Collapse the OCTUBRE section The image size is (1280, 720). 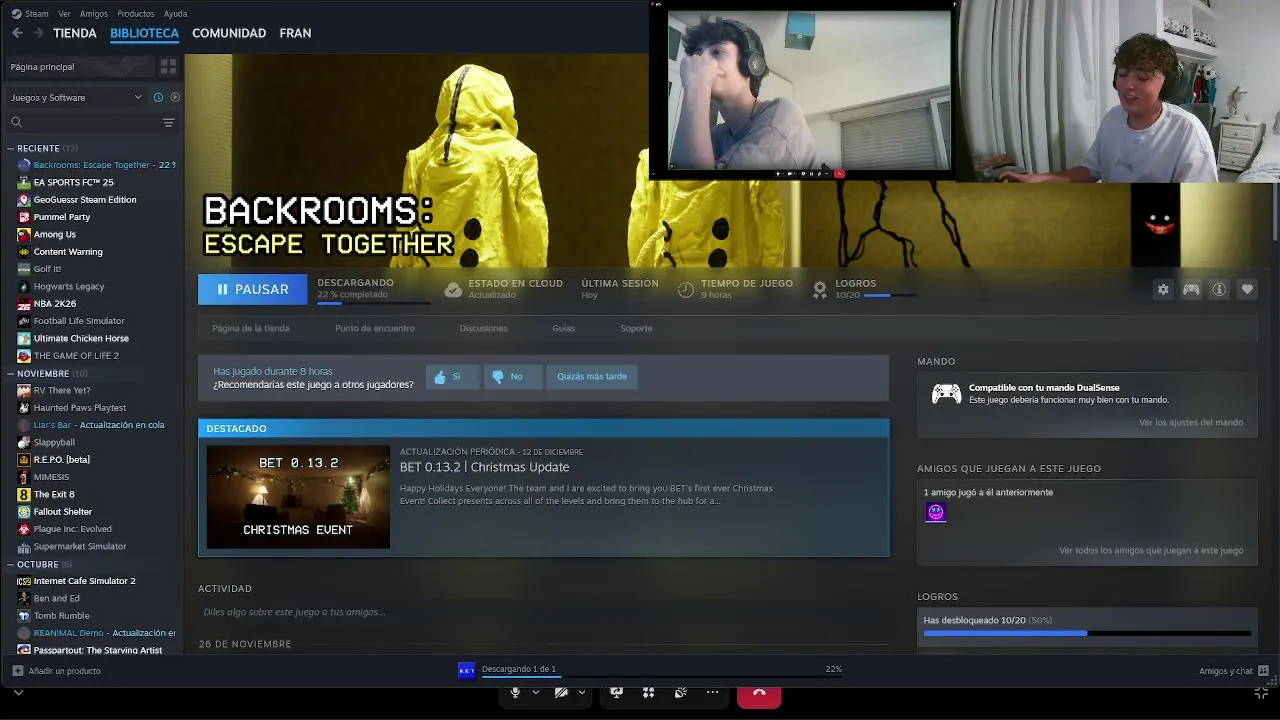click(10, 564)
